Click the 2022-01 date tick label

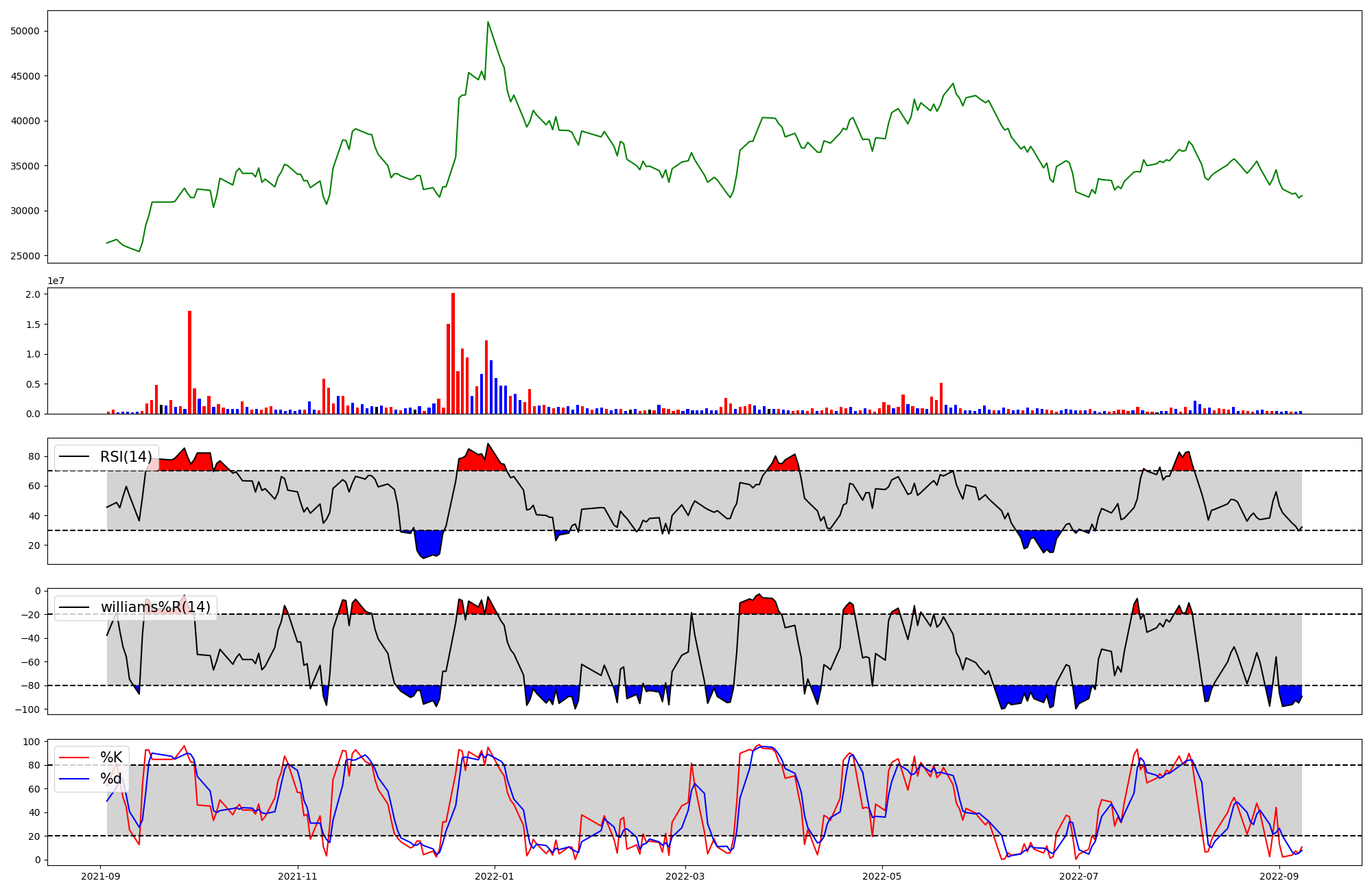494,876
